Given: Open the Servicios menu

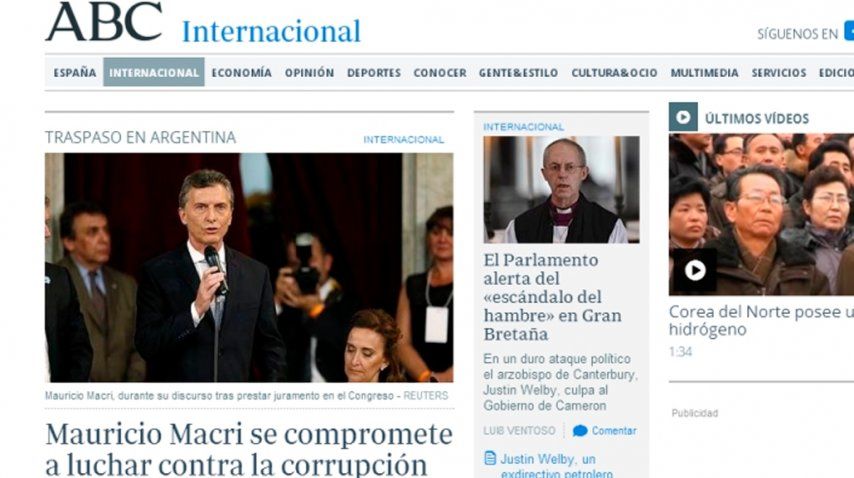Looking at the screenshot, I should [x=779, y=72].
